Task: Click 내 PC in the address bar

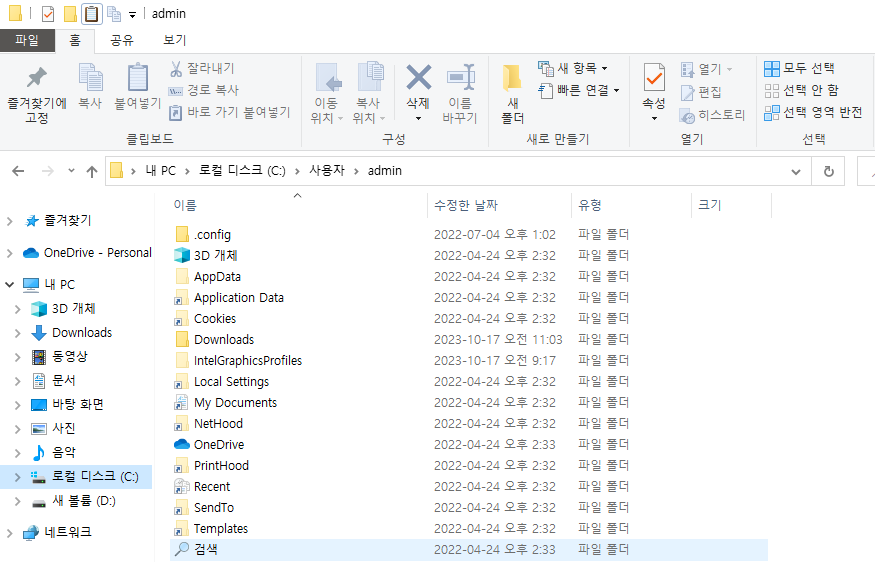Action: (x=160, y=171)
